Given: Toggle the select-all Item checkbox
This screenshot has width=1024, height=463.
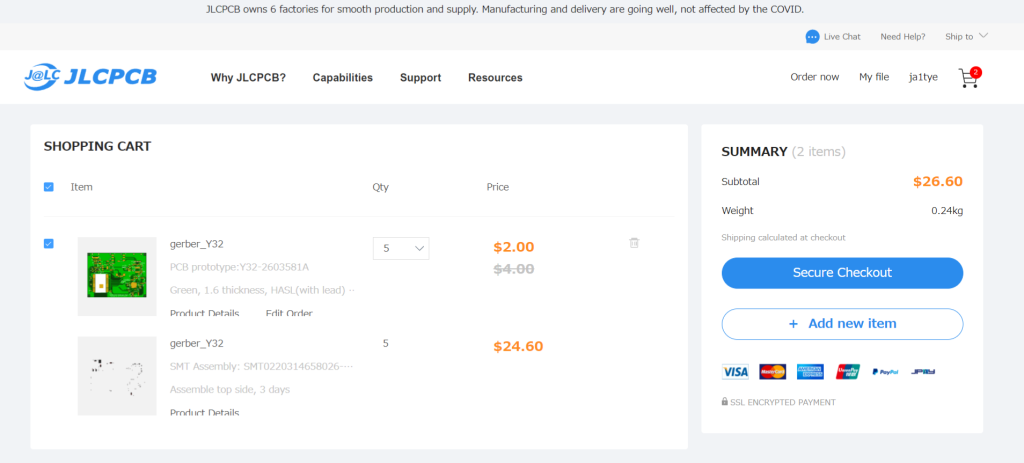Looking at the screenshot, I should tap(49, 187).
